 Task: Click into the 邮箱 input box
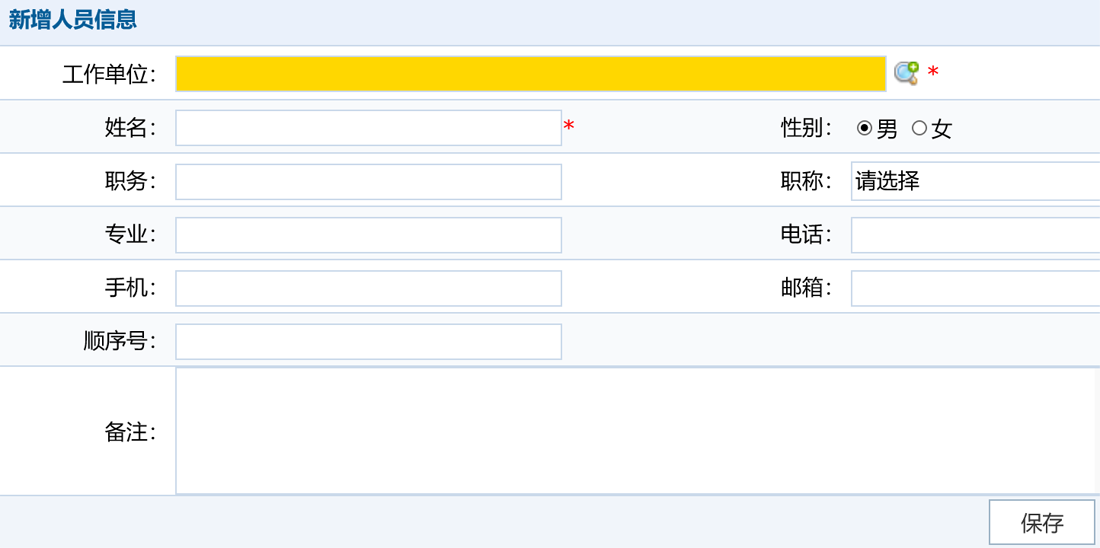pos(975,288)
